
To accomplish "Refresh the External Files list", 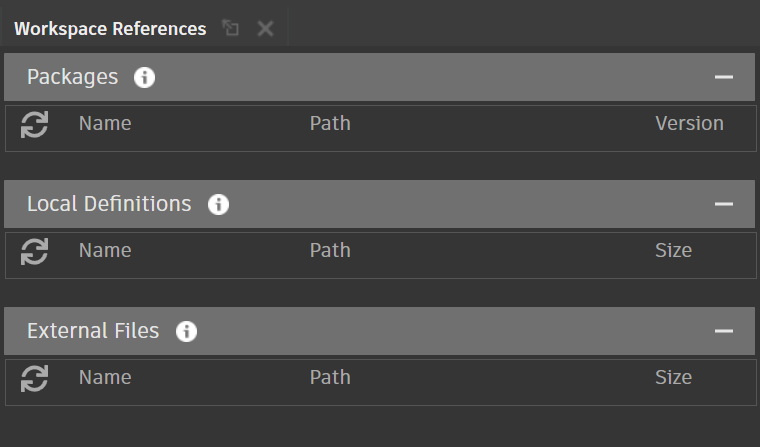I will (x=35, y=379).
